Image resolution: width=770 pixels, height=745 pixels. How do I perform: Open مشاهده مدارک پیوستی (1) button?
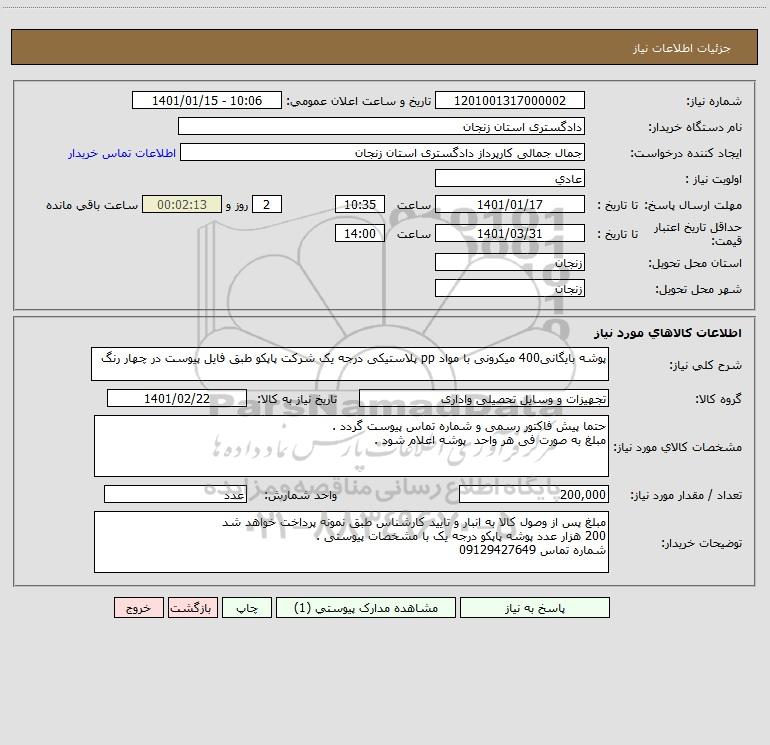pos(366,607)
